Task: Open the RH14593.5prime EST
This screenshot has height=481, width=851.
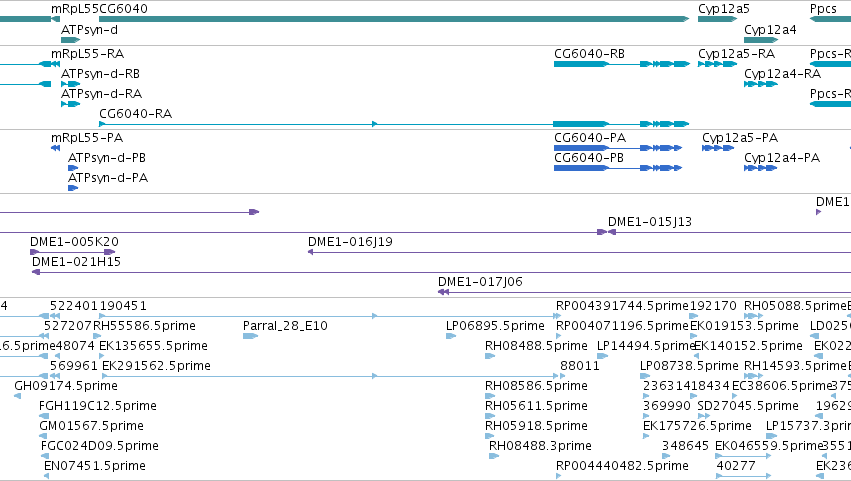Action: coord(752,376)
